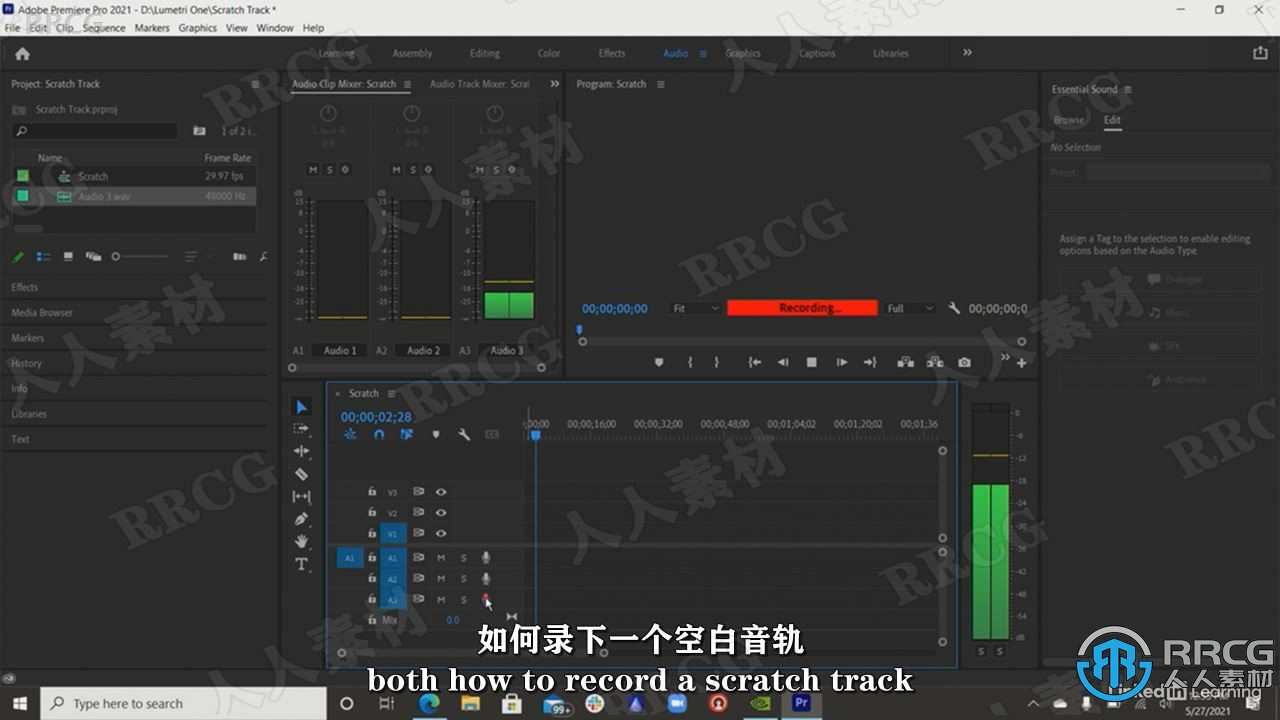Select the Slip tool
This screenshot has width=1280, height=720.
pyautogui.click(x=301, y=496)
